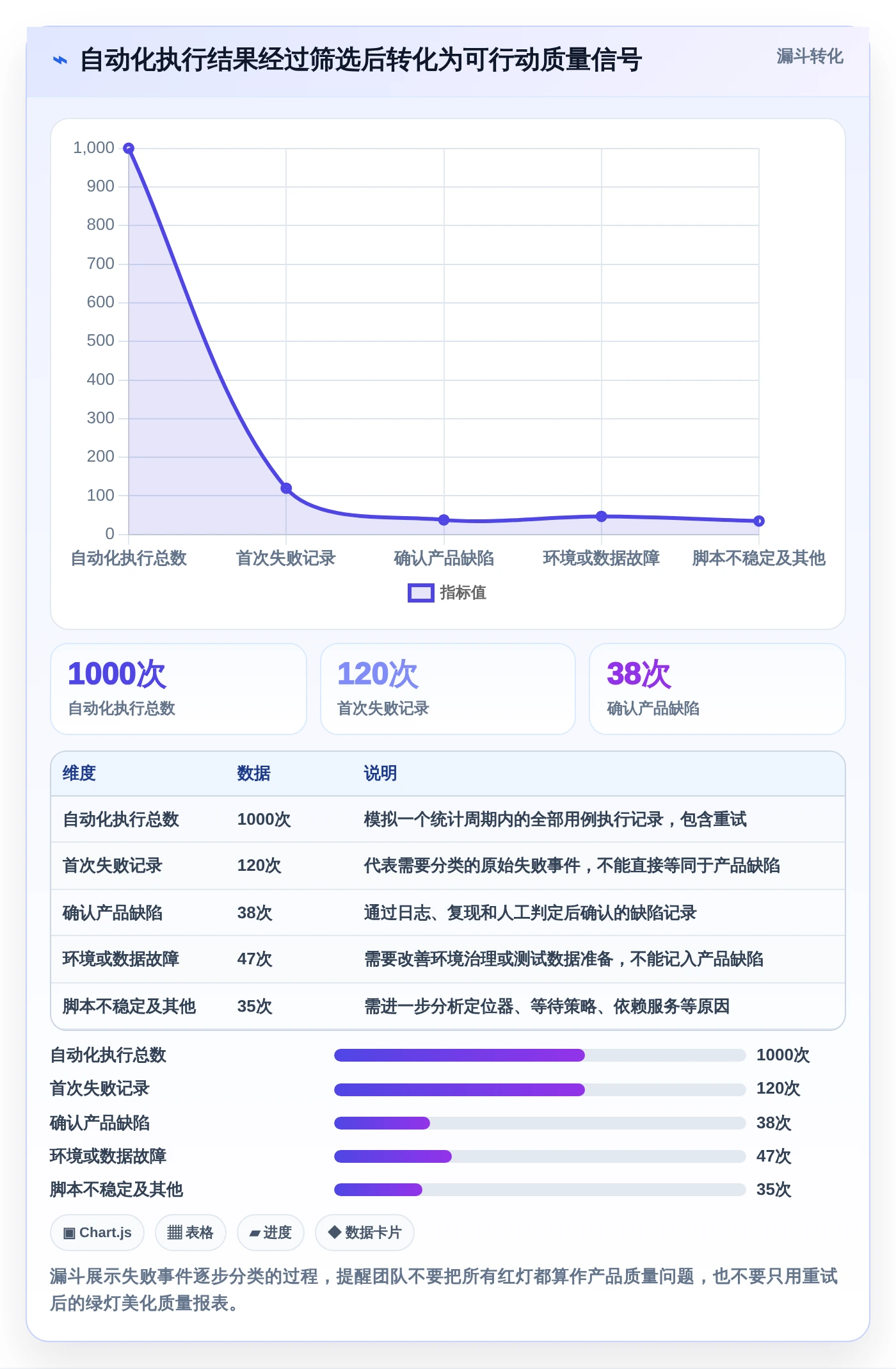Screen dimensions: 896x1369
Task: Click the footer note starting 漏斗展示失败事件
Action: [x=444, y=1290]
